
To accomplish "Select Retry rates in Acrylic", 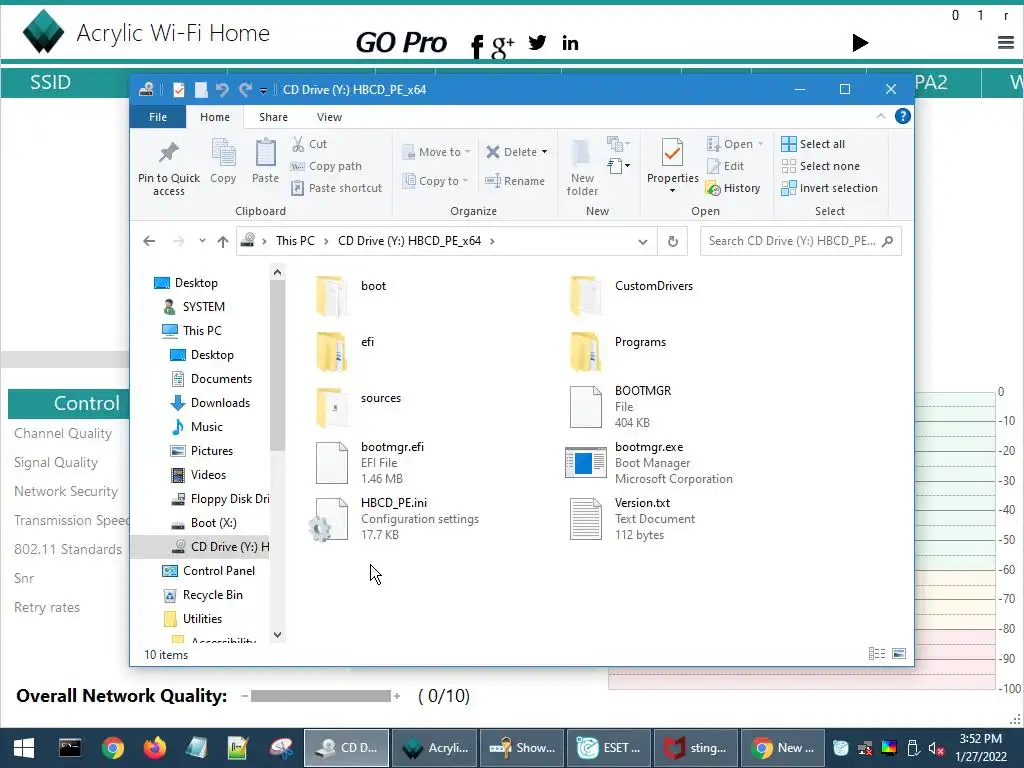I will point(47,607).
